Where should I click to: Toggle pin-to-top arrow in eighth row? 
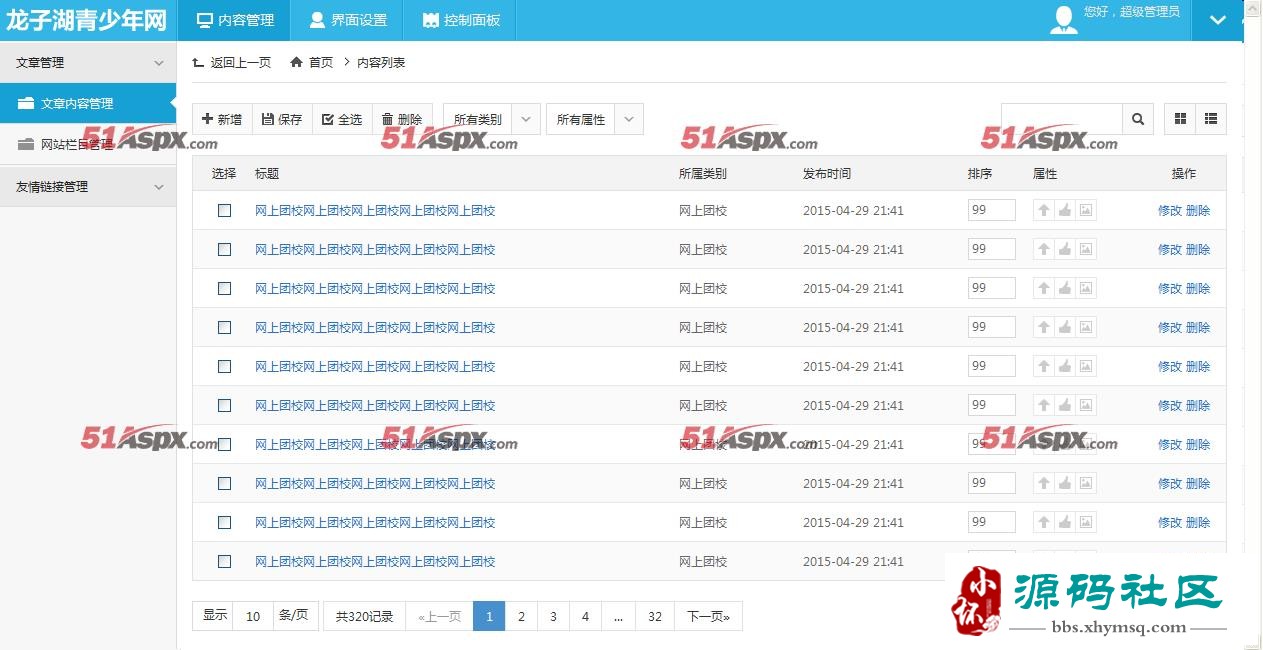pyautogui.click(x=1044, y=483)
